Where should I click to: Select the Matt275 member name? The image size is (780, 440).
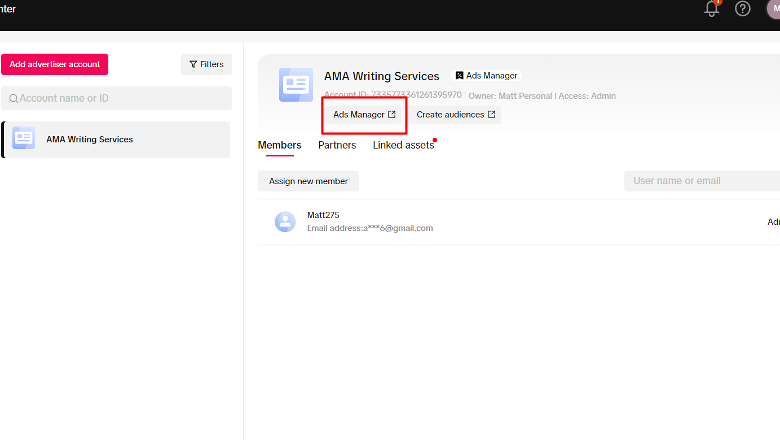(x=323, y=215)
